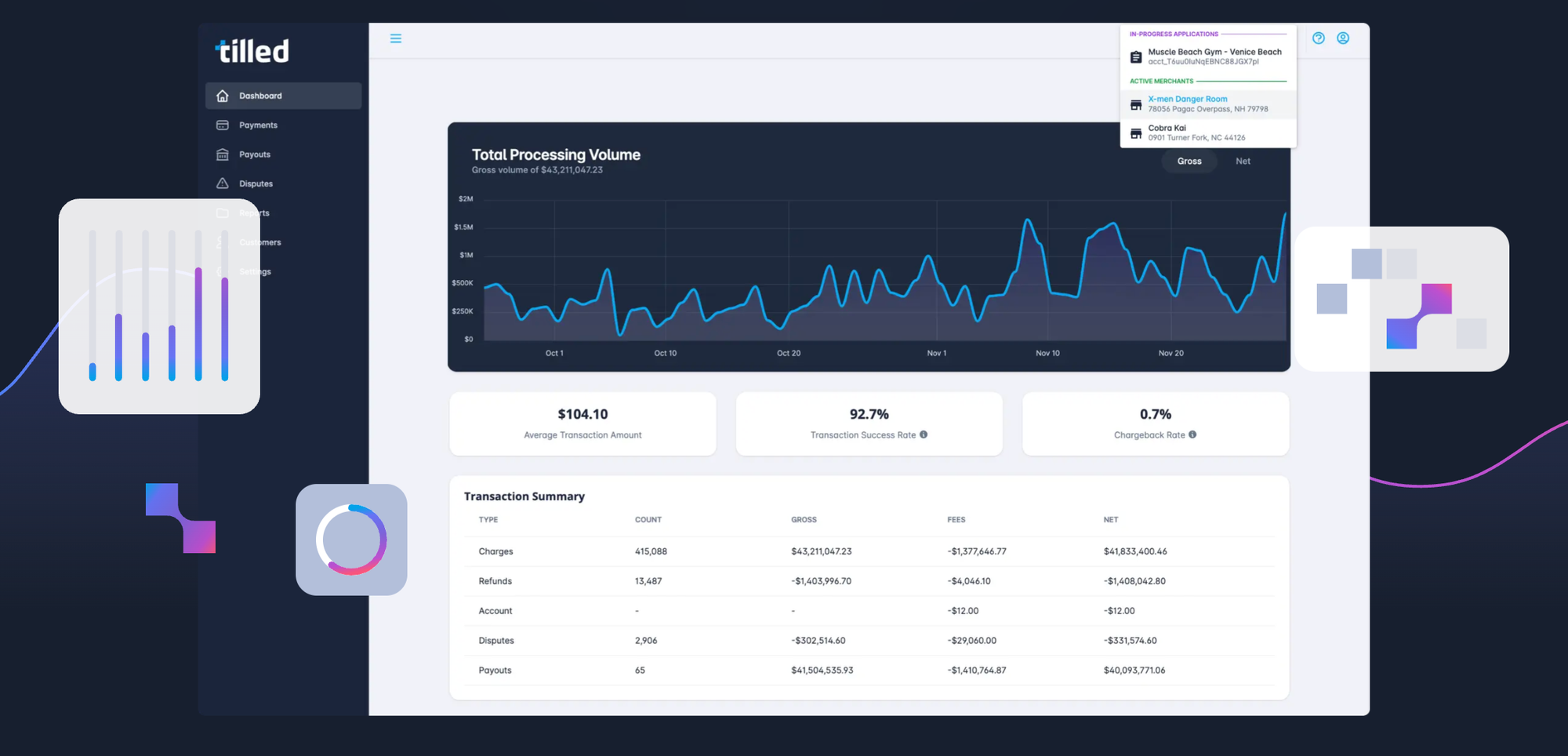Screen dimensions: 1568x756
Task: Switch chart to Net volume
Action: [x=1243, y=162]
